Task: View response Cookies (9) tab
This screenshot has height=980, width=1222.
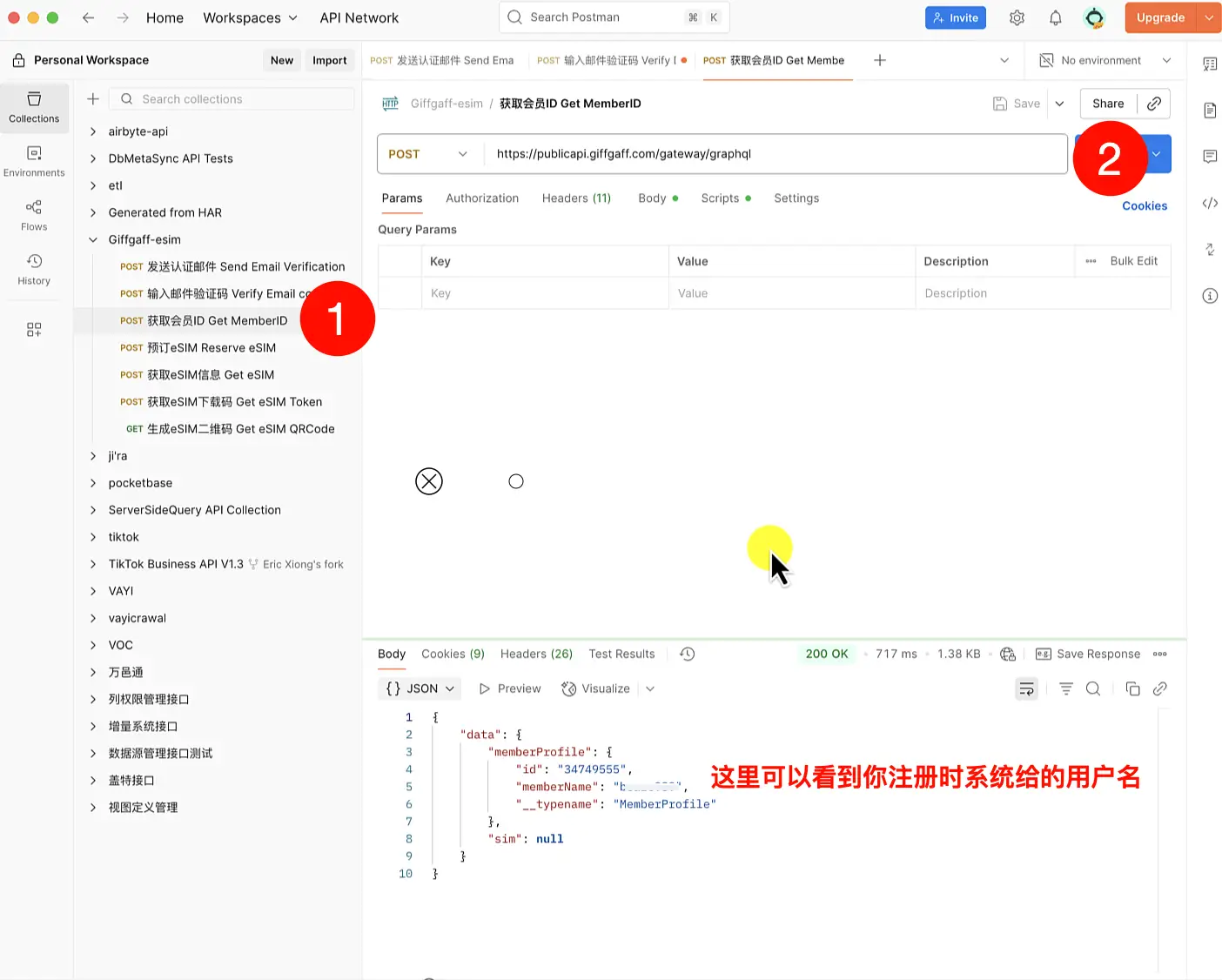Action: 453,654
